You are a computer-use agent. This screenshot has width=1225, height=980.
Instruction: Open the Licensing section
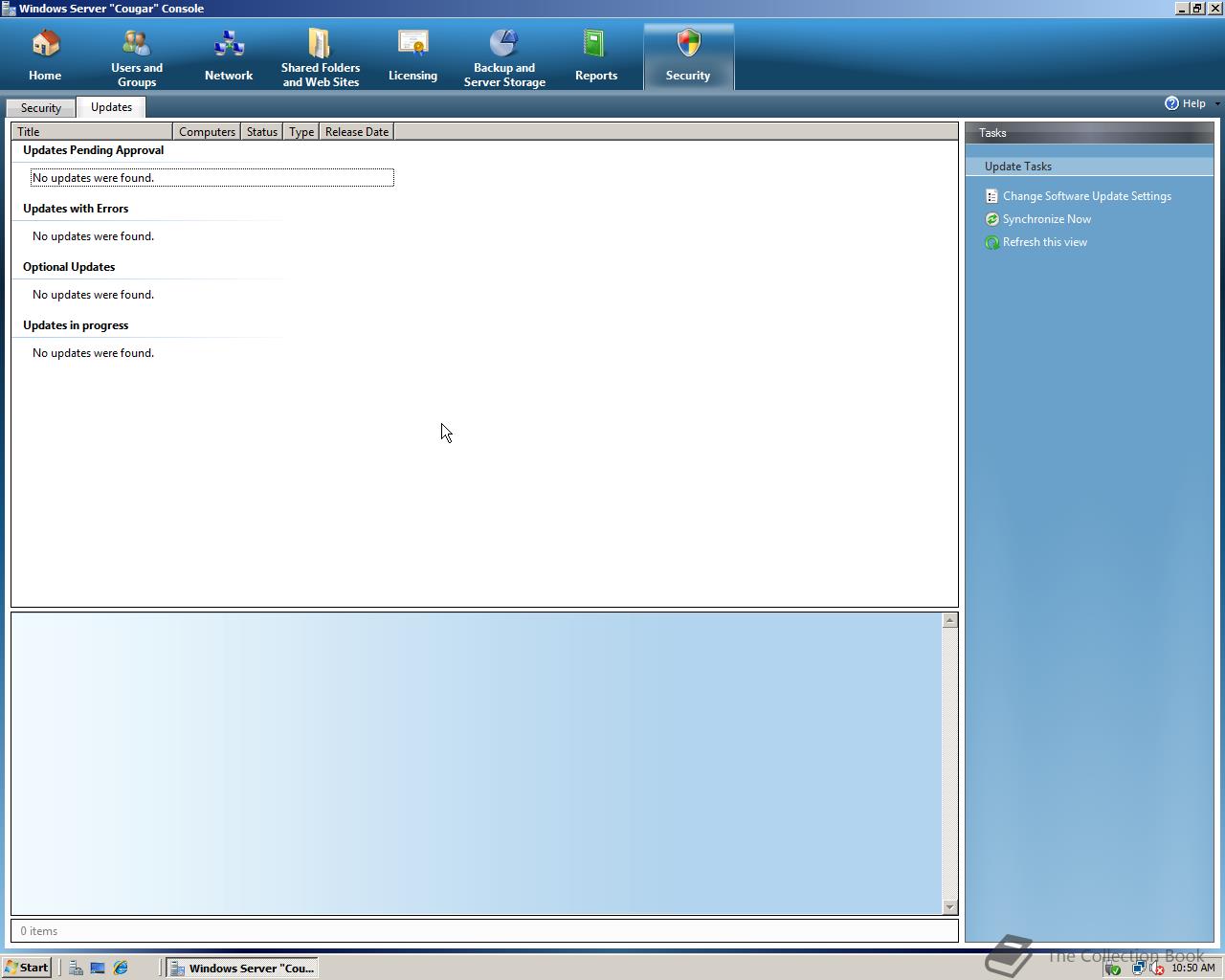tap(412, 57)
